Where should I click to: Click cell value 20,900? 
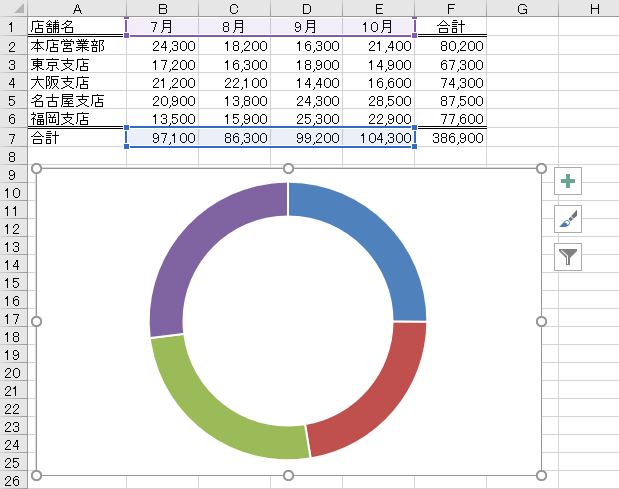tap(162, 100)
